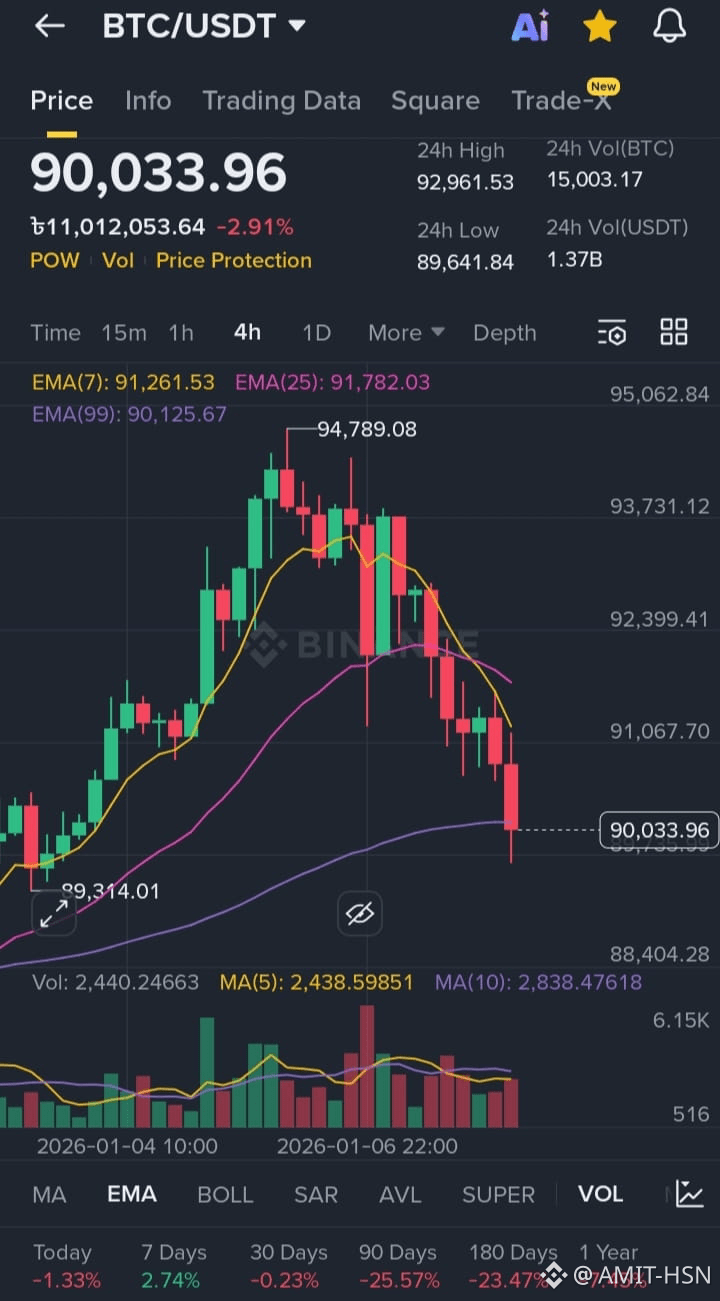Select the Time chart interval
Image resolution: width=720 pixels, height=1301 pixels.
(x=55, y=333)
